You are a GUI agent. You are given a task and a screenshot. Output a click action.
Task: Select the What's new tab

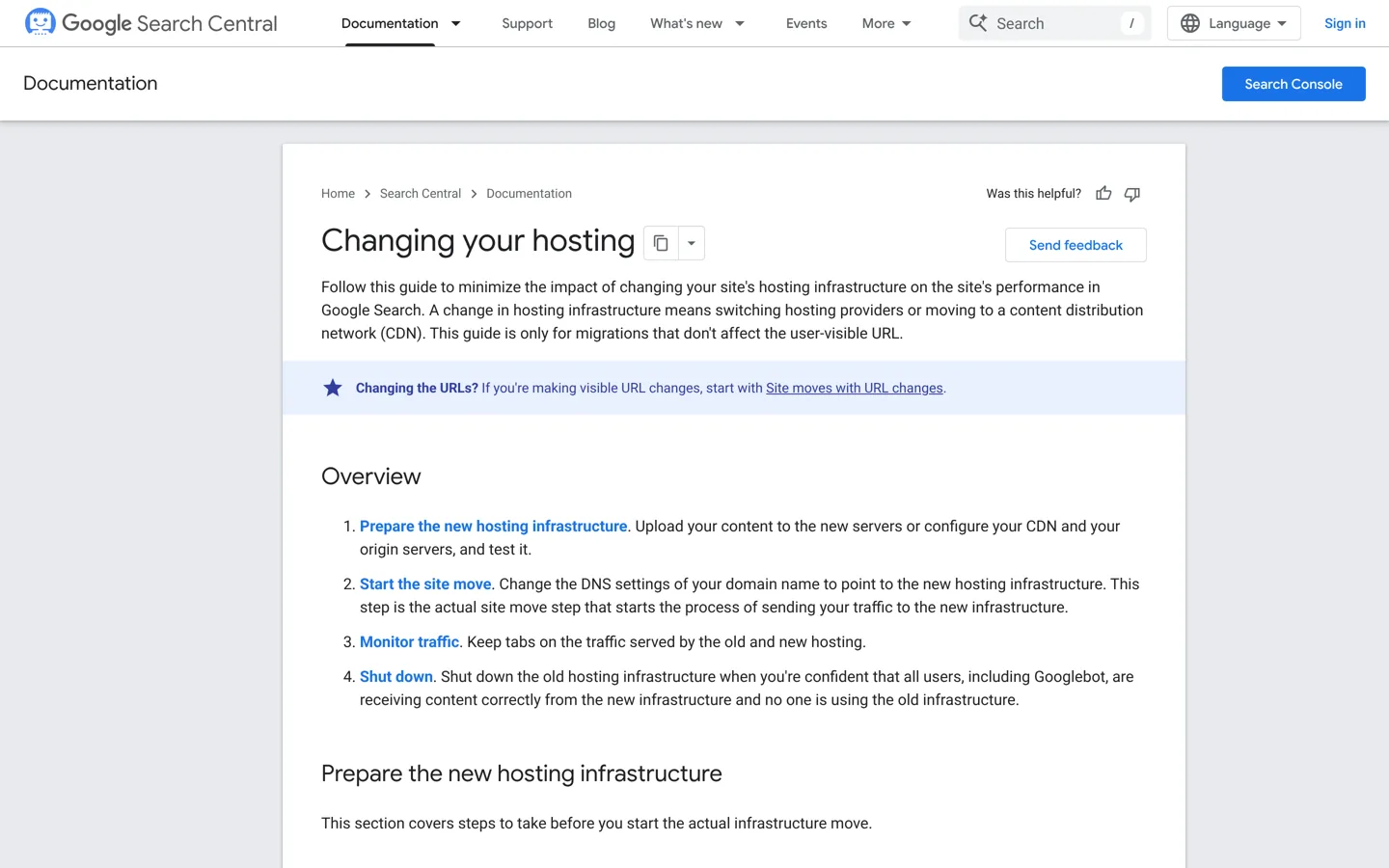(x=686, y=23)
